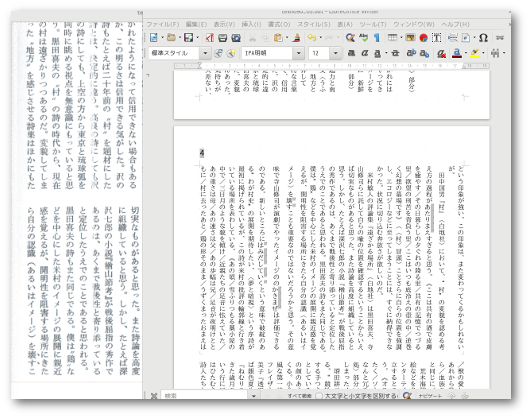Expand the paragraph style dropdown
The width and height of the screenshot is (530, 418).
pos(205,53)
